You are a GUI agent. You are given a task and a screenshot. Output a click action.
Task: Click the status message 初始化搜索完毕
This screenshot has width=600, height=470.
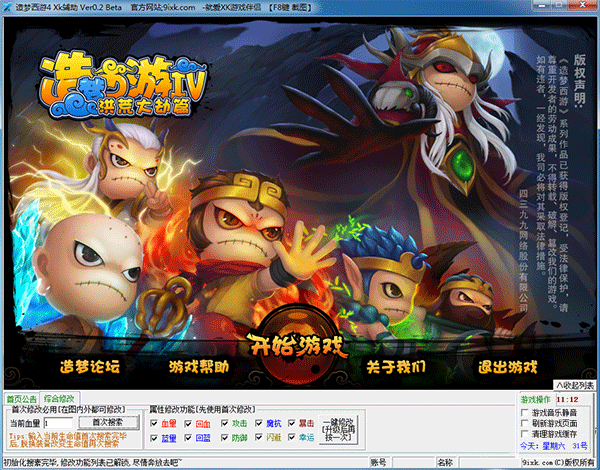[93, 462]
